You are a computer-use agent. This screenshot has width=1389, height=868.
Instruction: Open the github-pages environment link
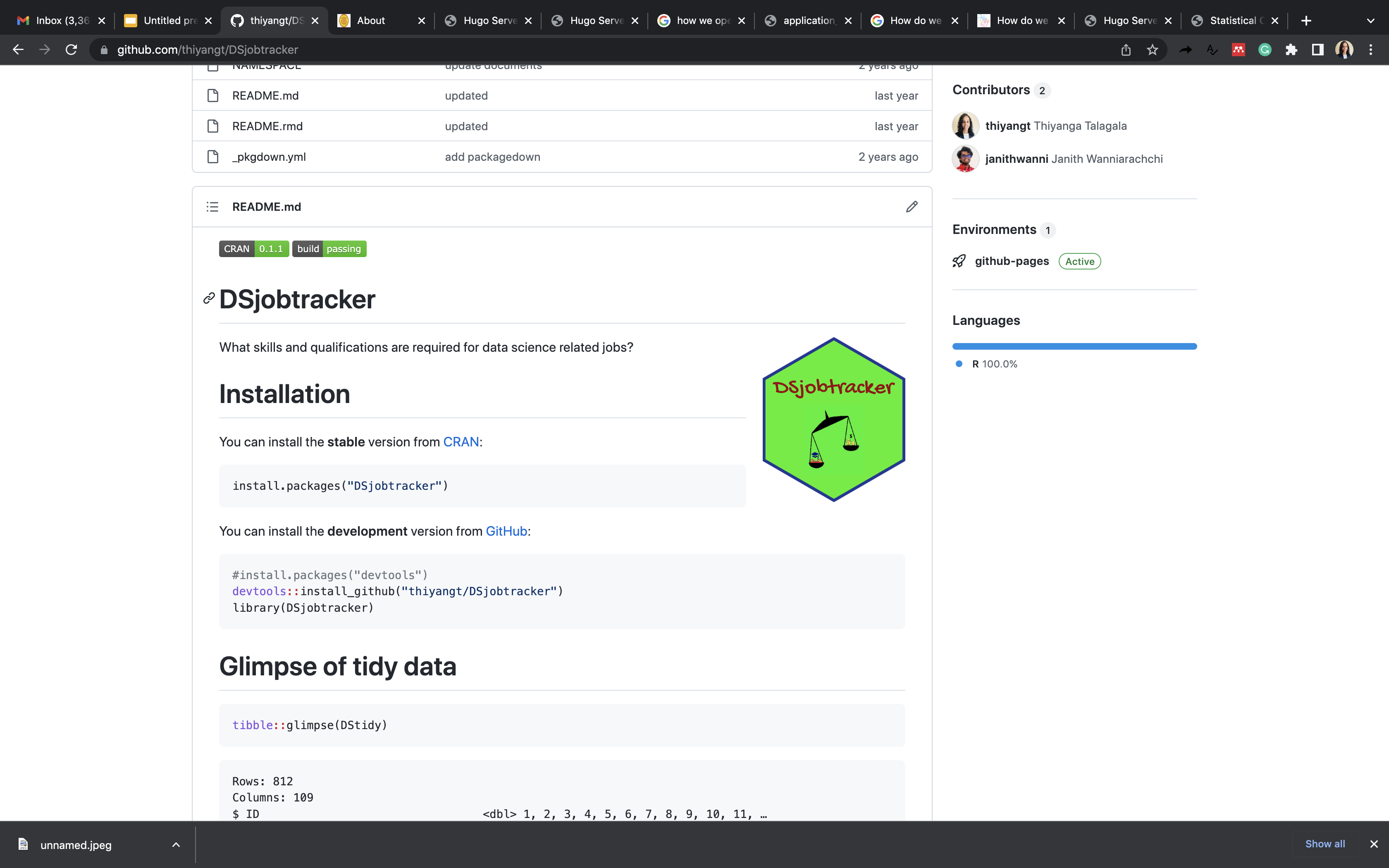coord(1011,261)
